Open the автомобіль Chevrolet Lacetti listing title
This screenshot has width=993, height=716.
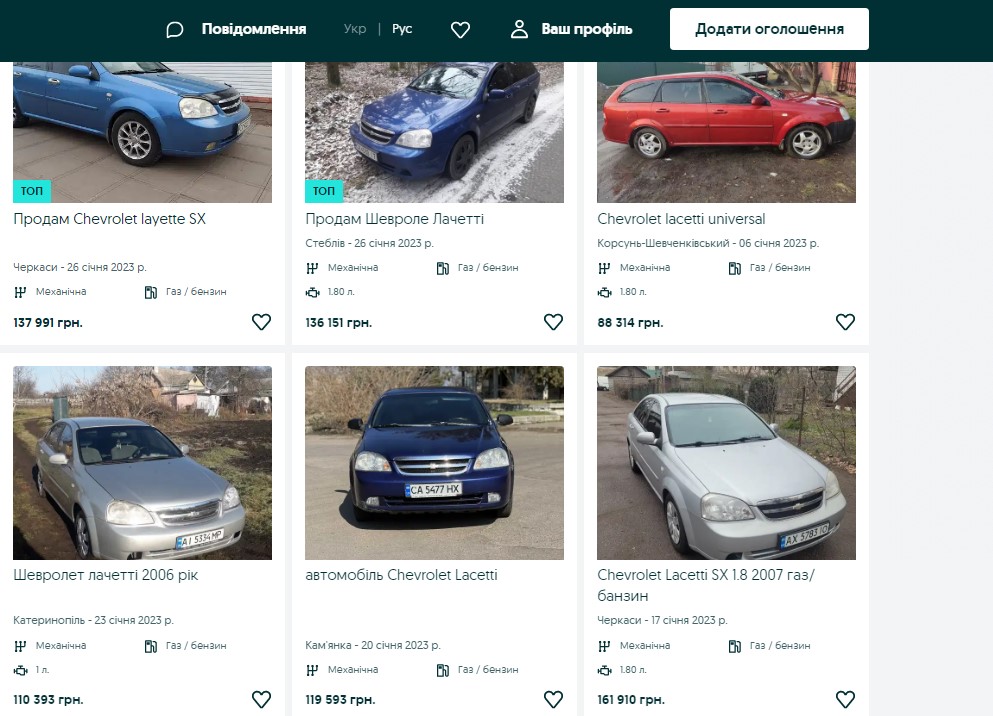402,575
